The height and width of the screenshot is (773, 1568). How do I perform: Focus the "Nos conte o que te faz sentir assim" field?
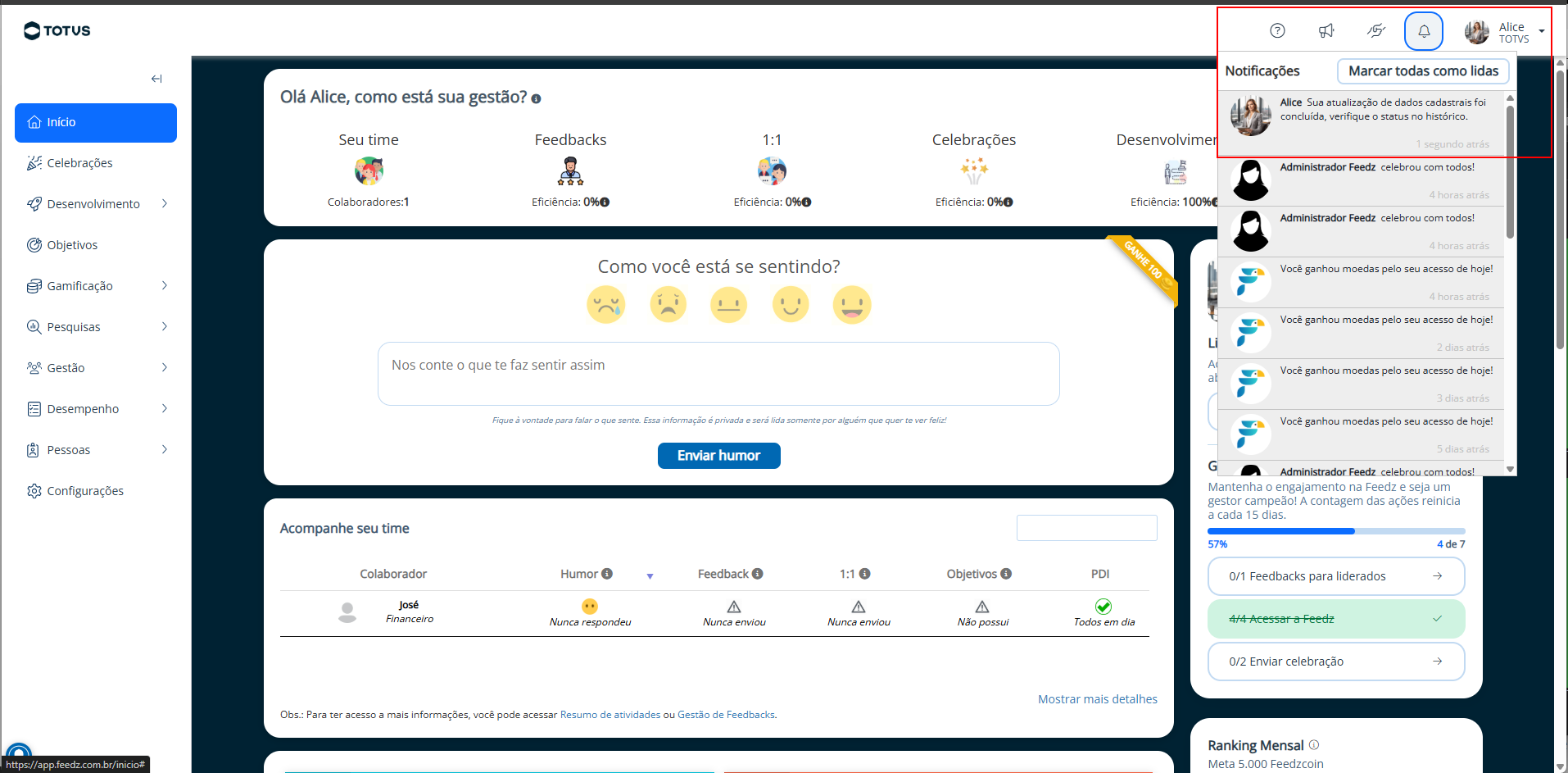pyautogui.click(x=718, y=374)
